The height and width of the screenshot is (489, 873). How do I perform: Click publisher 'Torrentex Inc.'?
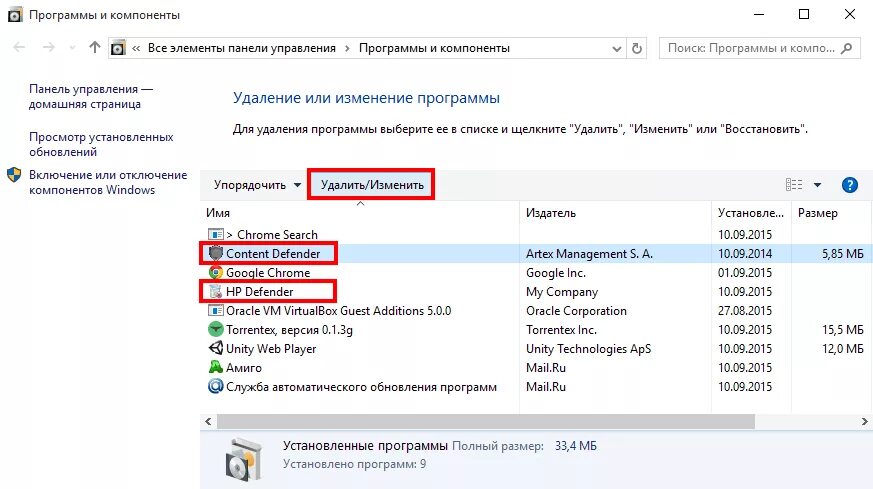click(x=561, y=330)
